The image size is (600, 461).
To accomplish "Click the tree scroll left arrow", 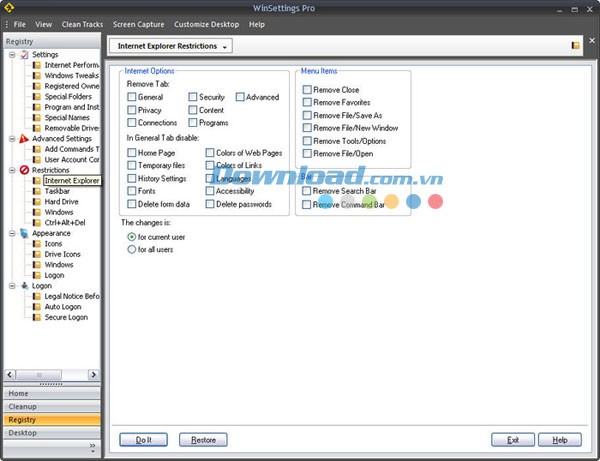I will tap(10, 375).
